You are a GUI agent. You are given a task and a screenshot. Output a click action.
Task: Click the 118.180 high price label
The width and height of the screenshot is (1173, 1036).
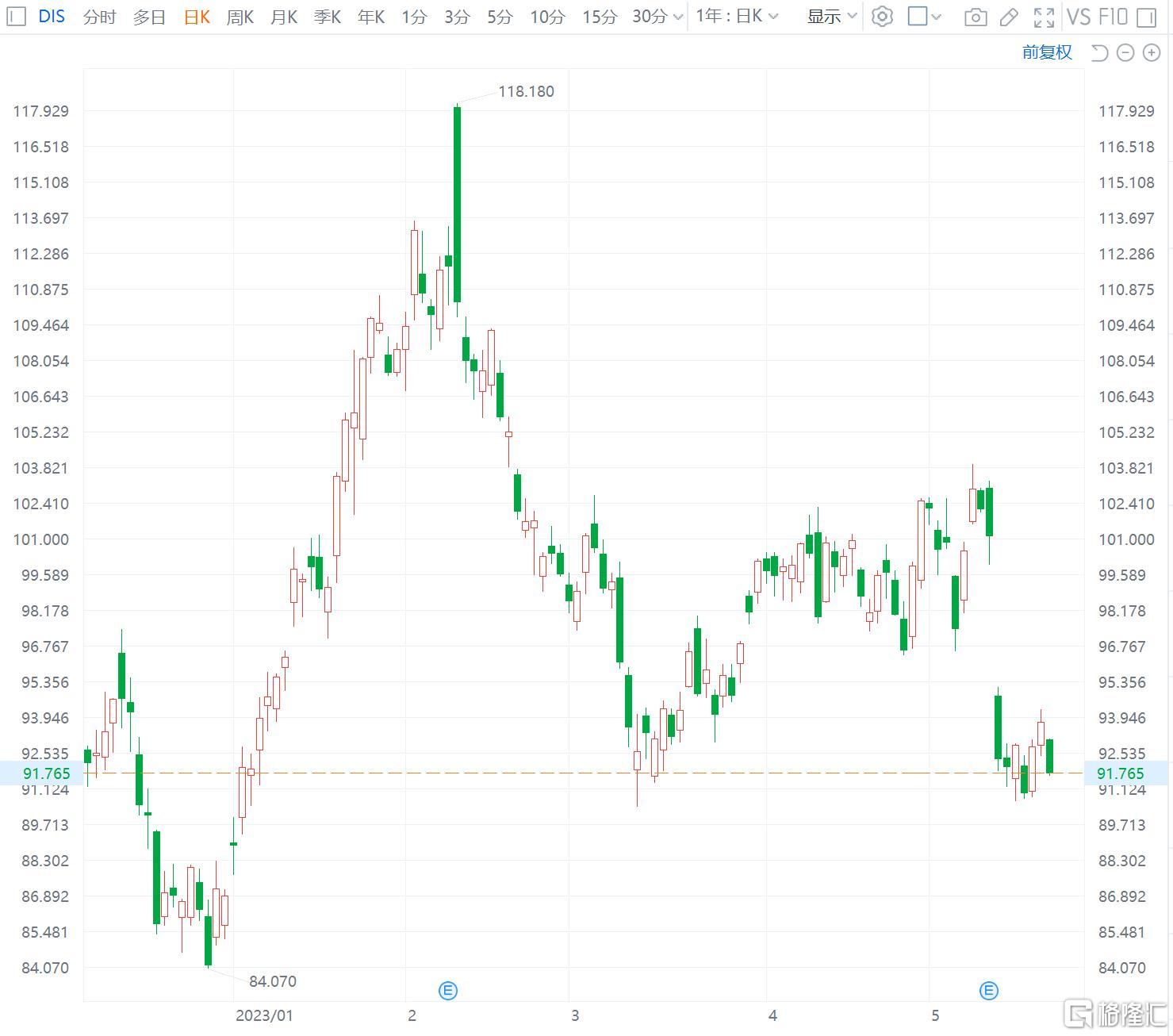[x=526, y=91]
